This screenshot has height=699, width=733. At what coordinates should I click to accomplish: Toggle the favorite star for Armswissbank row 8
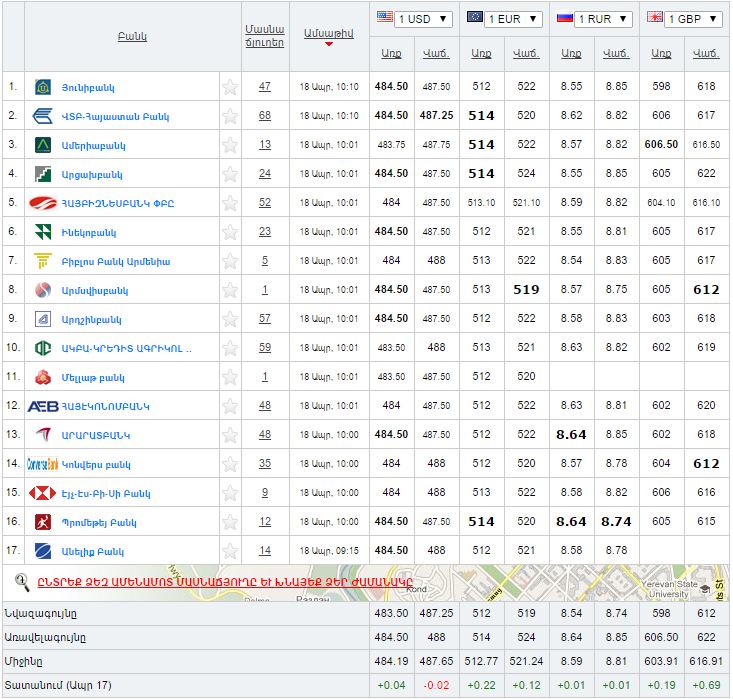(x=230, y=290)
